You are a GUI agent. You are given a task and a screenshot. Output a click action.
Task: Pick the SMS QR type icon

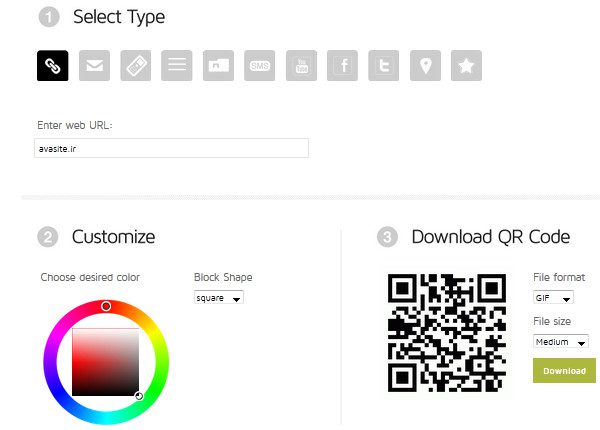pyautogui.click(x=259, y=65)
